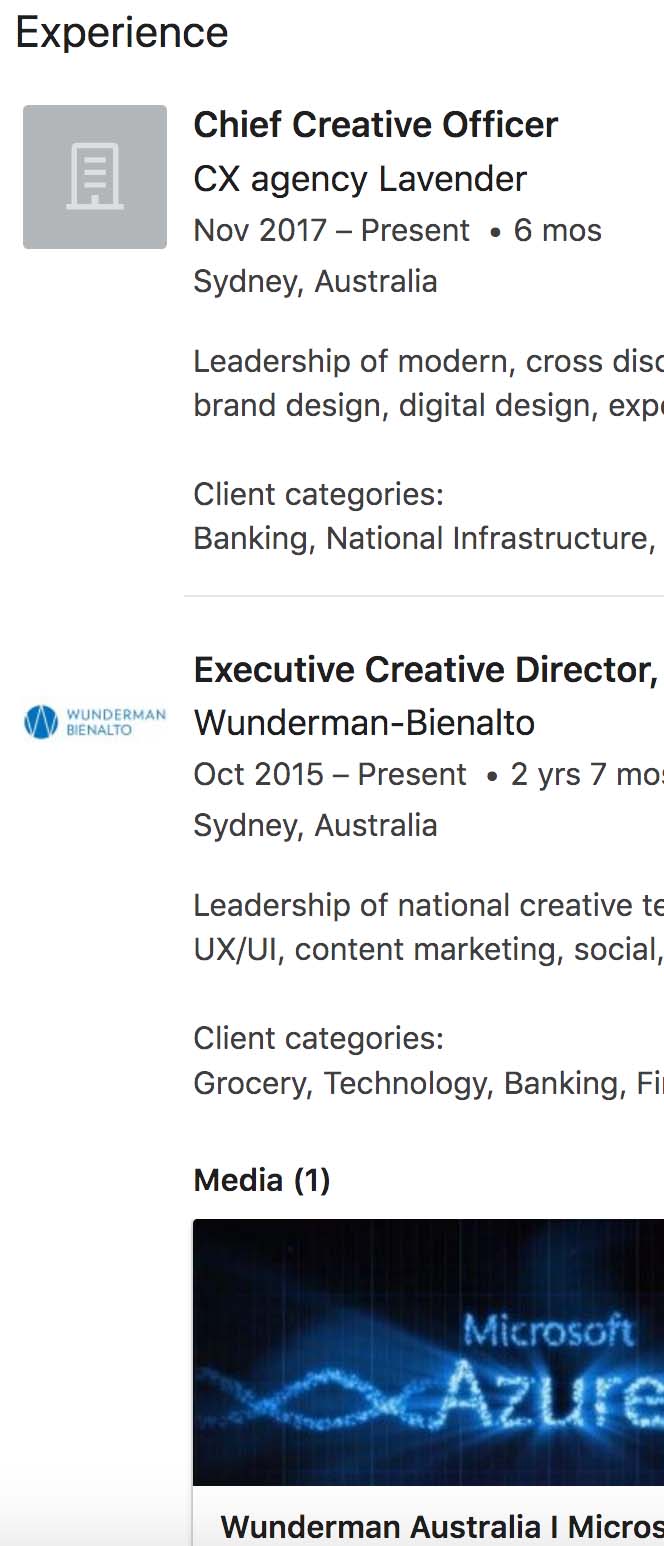Click the Oct 2015 – Present date range

coord(330,775)
